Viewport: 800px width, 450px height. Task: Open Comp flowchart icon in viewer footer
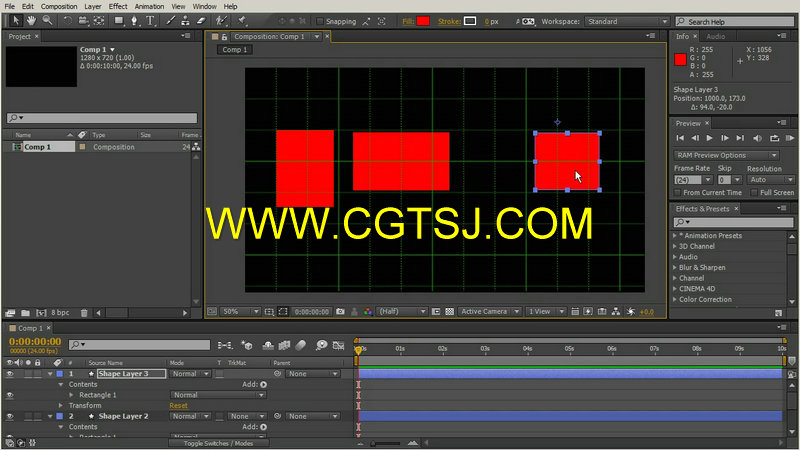[x=616, y=311]
